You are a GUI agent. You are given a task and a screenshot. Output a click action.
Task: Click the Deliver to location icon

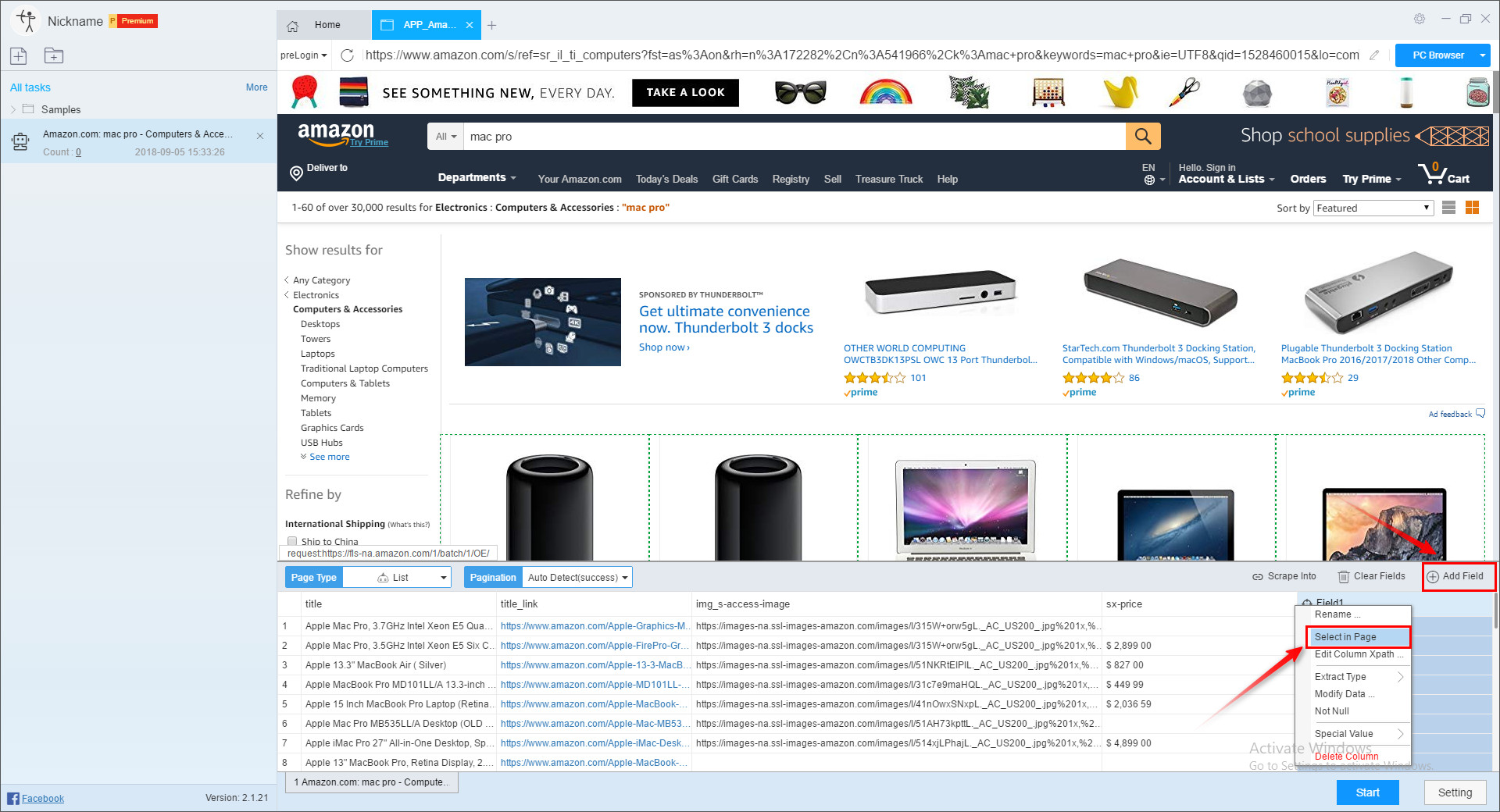pos(296,173)
